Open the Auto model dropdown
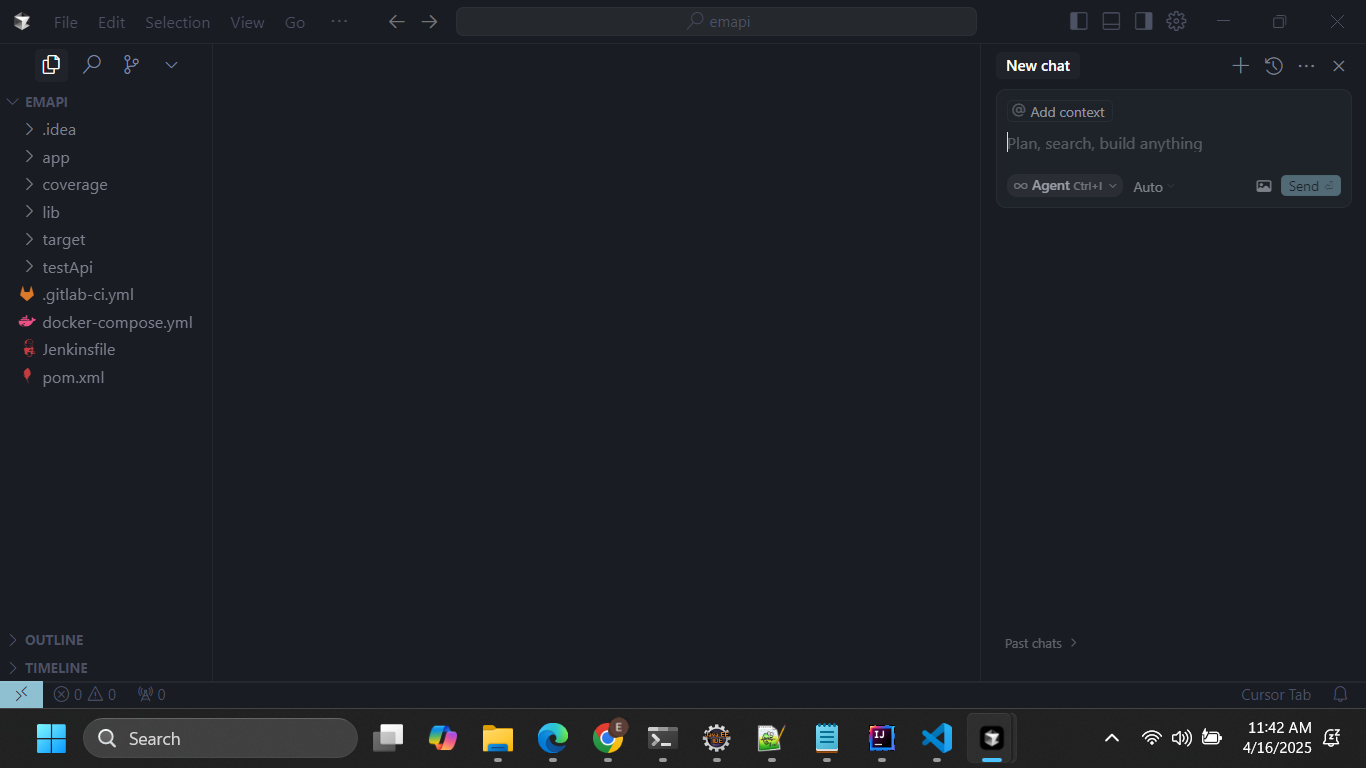The width and height of the screenshot is (1366, 768). pyautogui.click(x=1154, y=187)
